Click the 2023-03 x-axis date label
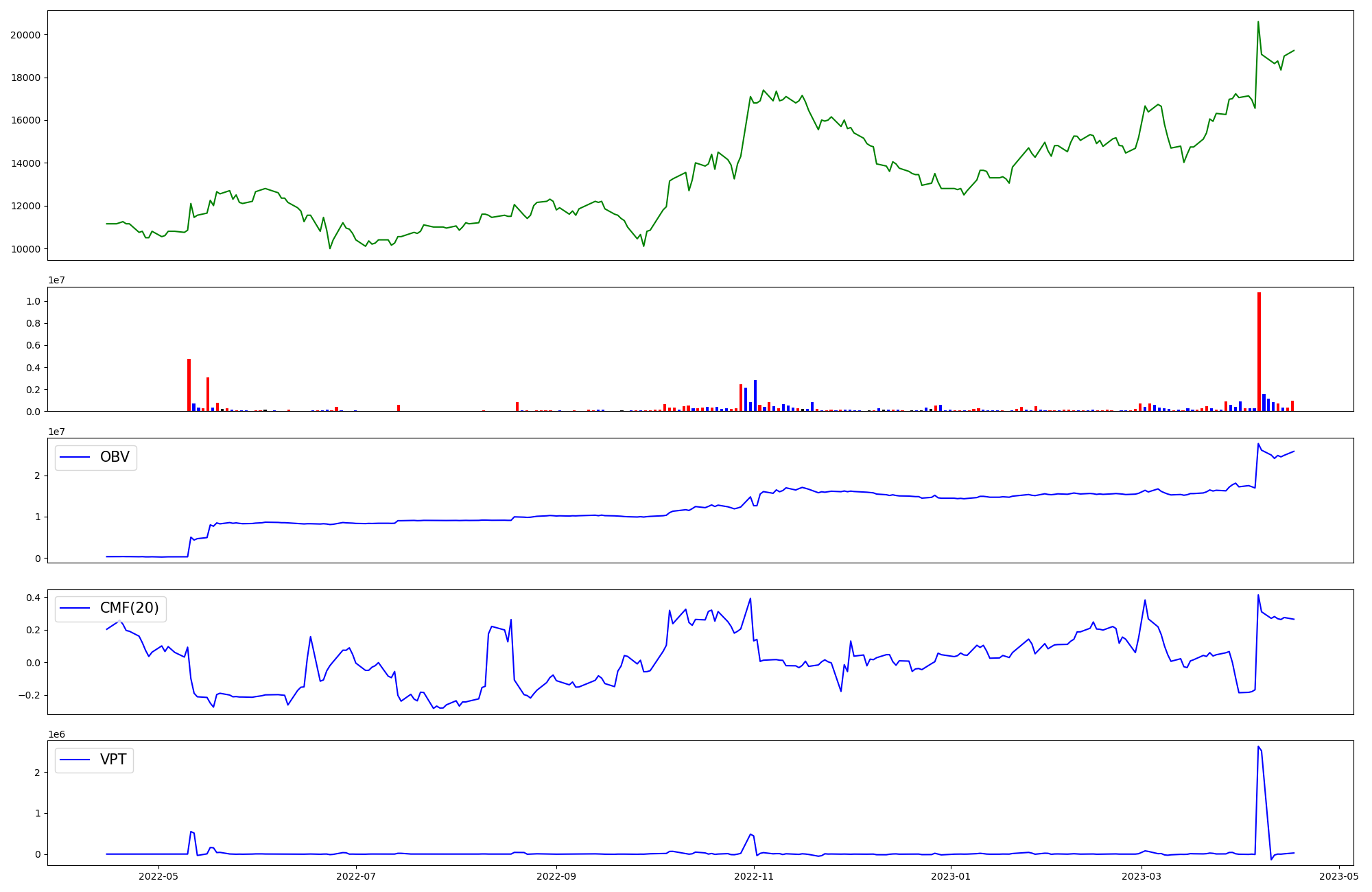Screen dimensions: 1372x892 1142,876
